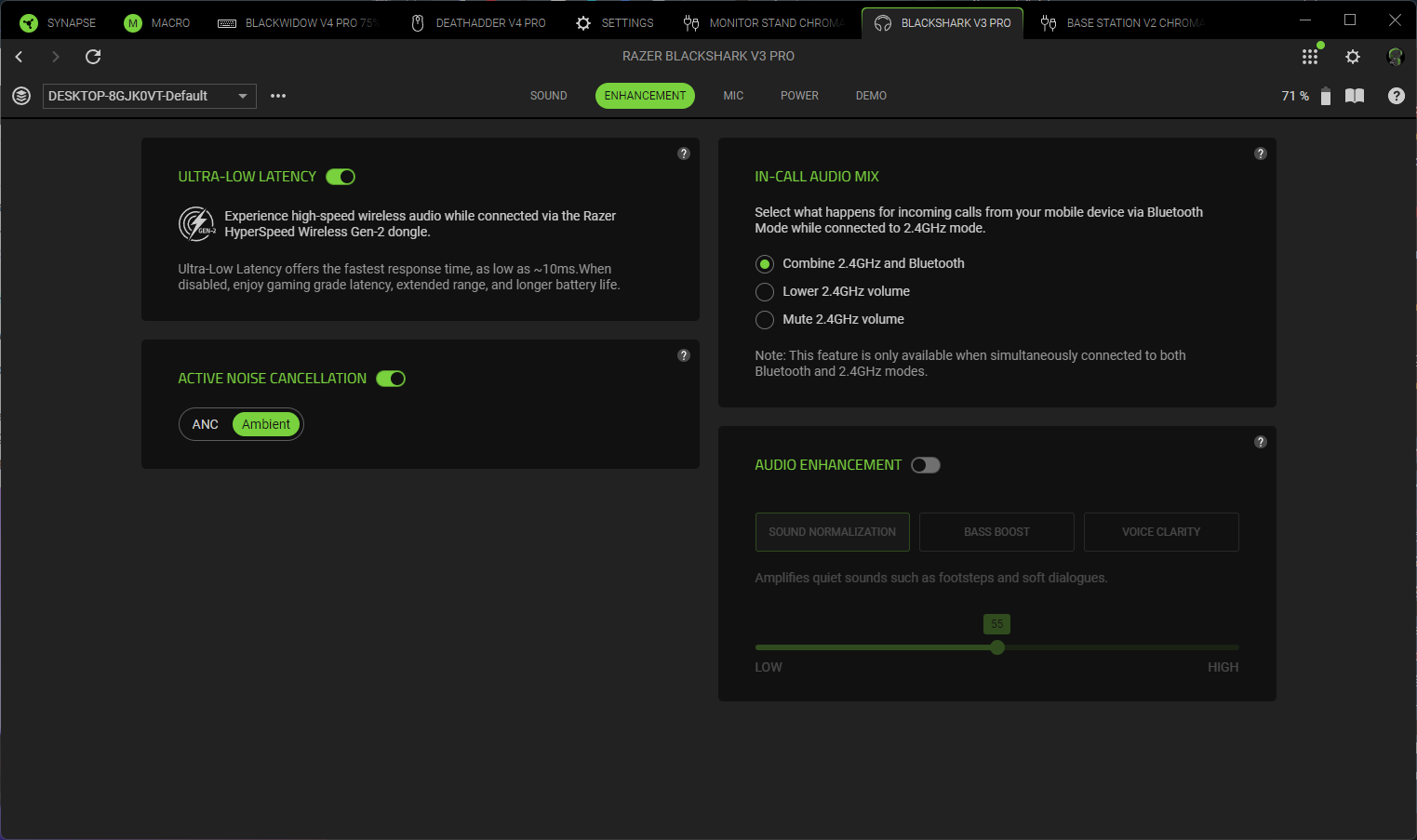Image resolution: width=1417 pixels, height=840 pixels.
Task: Click the mouse icon for DeathAdder
Action: (x=418, y=23)
